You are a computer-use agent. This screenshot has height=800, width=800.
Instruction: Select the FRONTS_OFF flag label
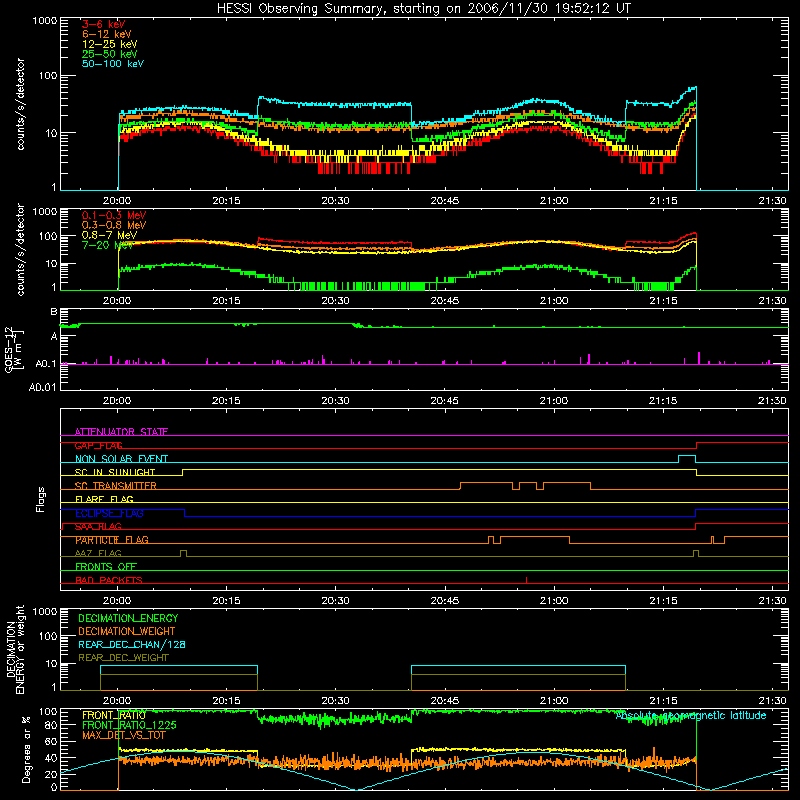point(106,567)
